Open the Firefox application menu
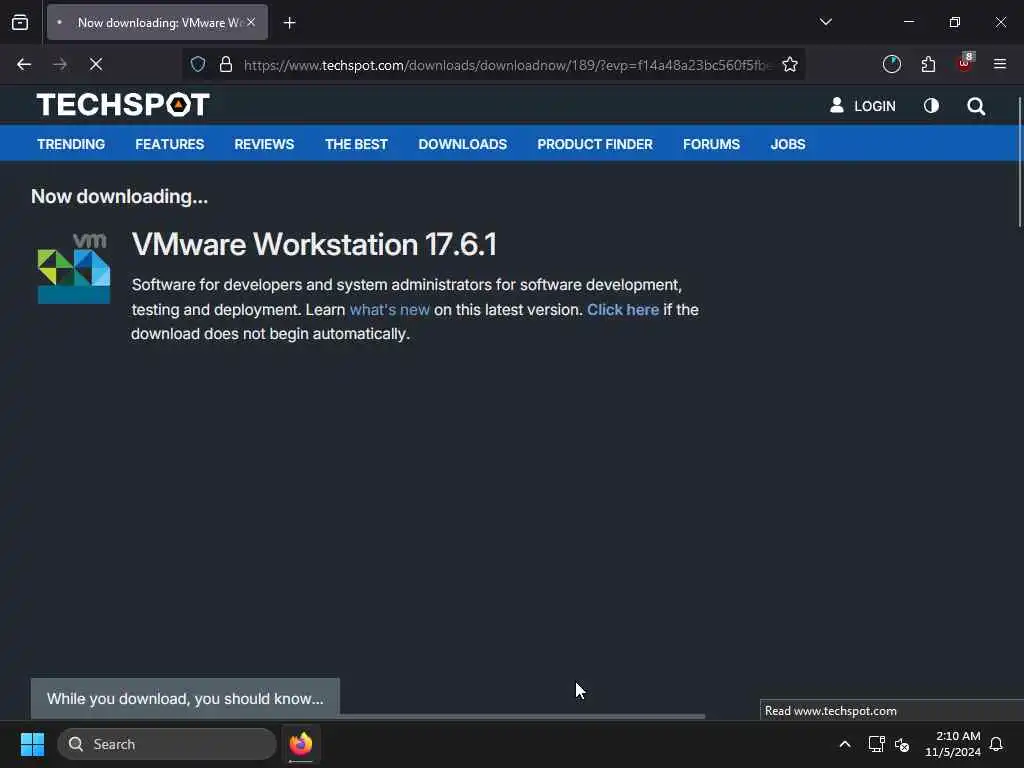Image resolution: width=1024 pixels, height=768 pixels. 1000,64
